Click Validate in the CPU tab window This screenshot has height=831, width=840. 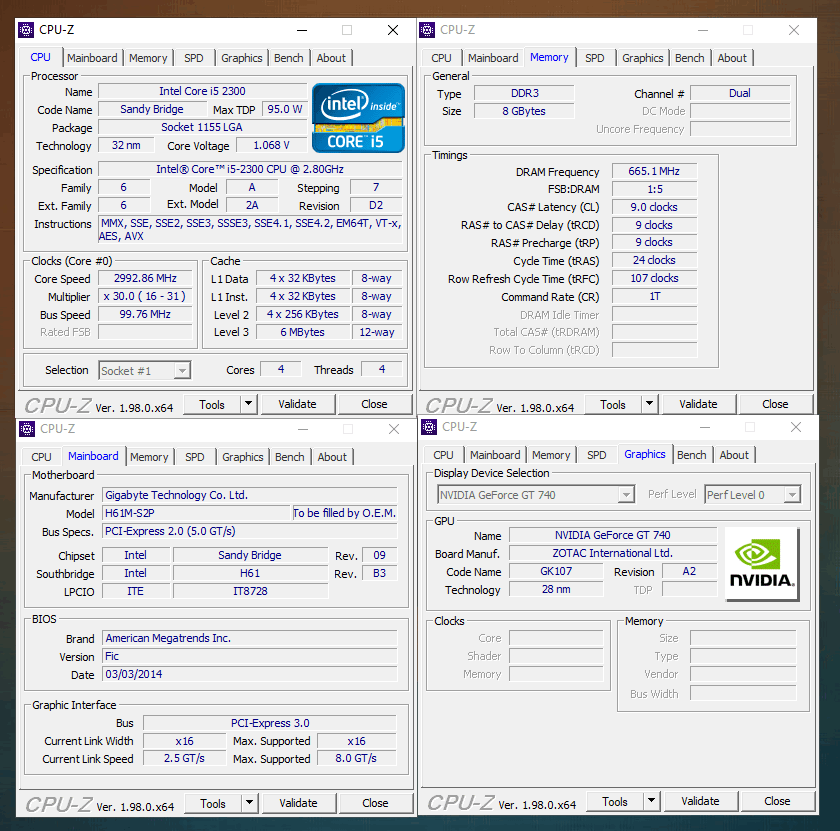tap(297, 404)
